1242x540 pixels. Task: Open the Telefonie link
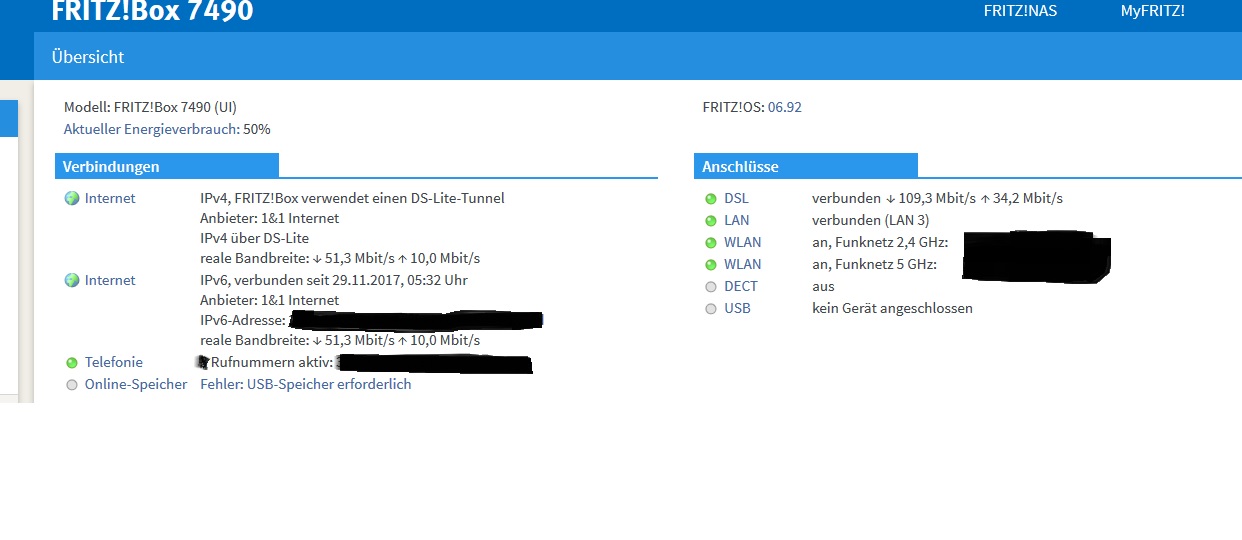(x=113, y=363)
